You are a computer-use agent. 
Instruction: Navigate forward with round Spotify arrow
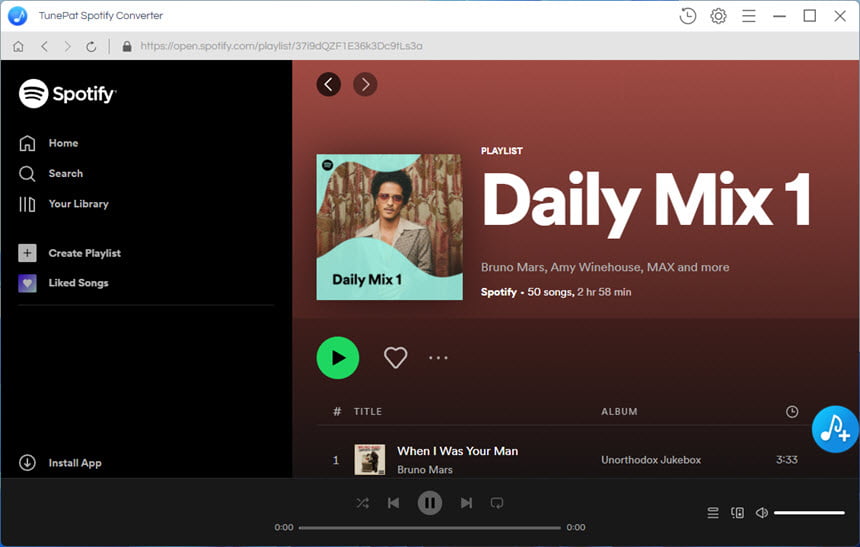(x=365, y=84)
